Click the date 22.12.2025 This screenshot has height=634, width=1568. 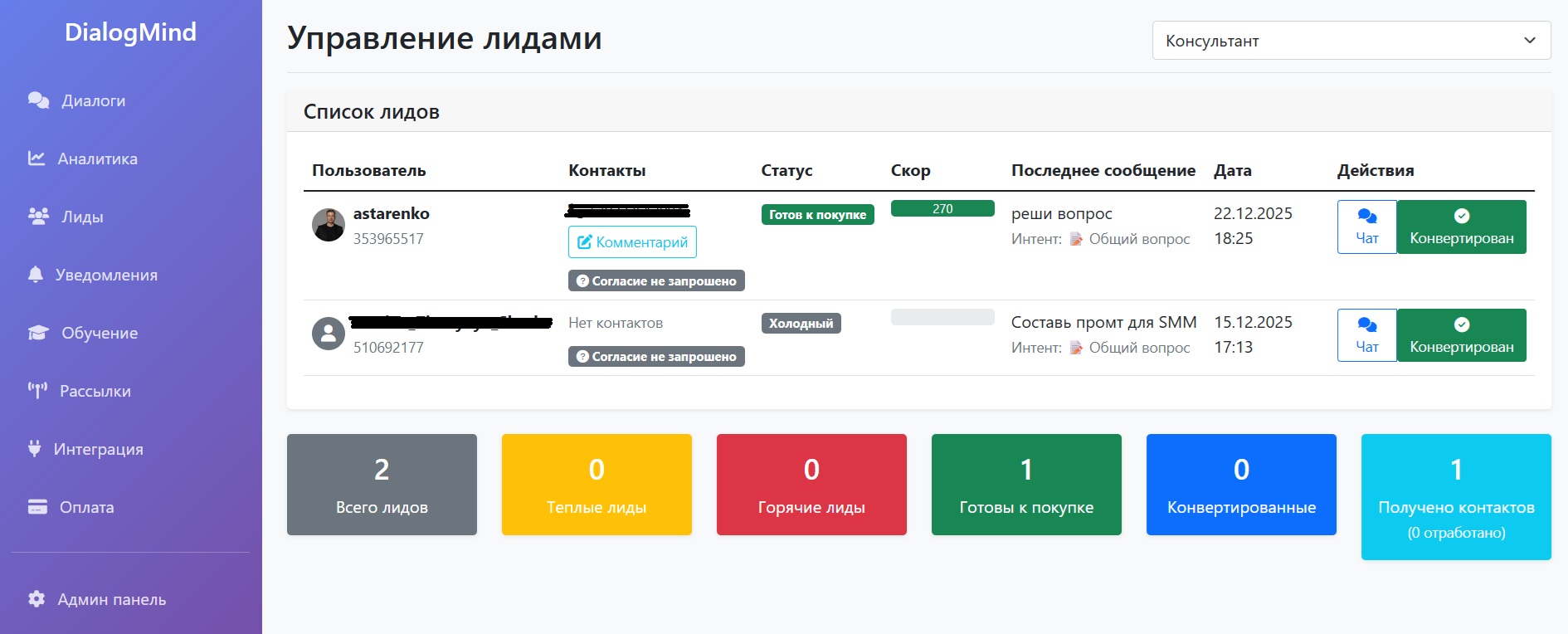(1253, 213)
